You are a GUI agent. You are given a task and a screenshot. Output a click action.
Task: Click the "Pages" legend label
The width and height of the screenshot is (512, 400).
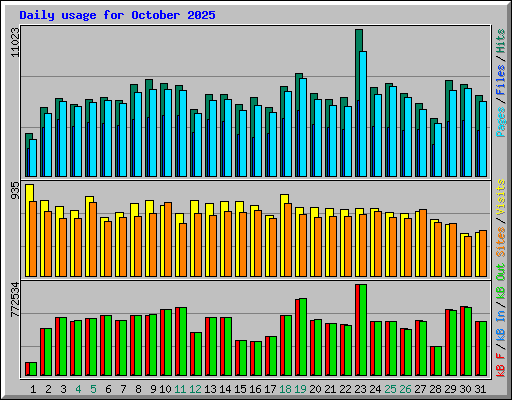501,122
